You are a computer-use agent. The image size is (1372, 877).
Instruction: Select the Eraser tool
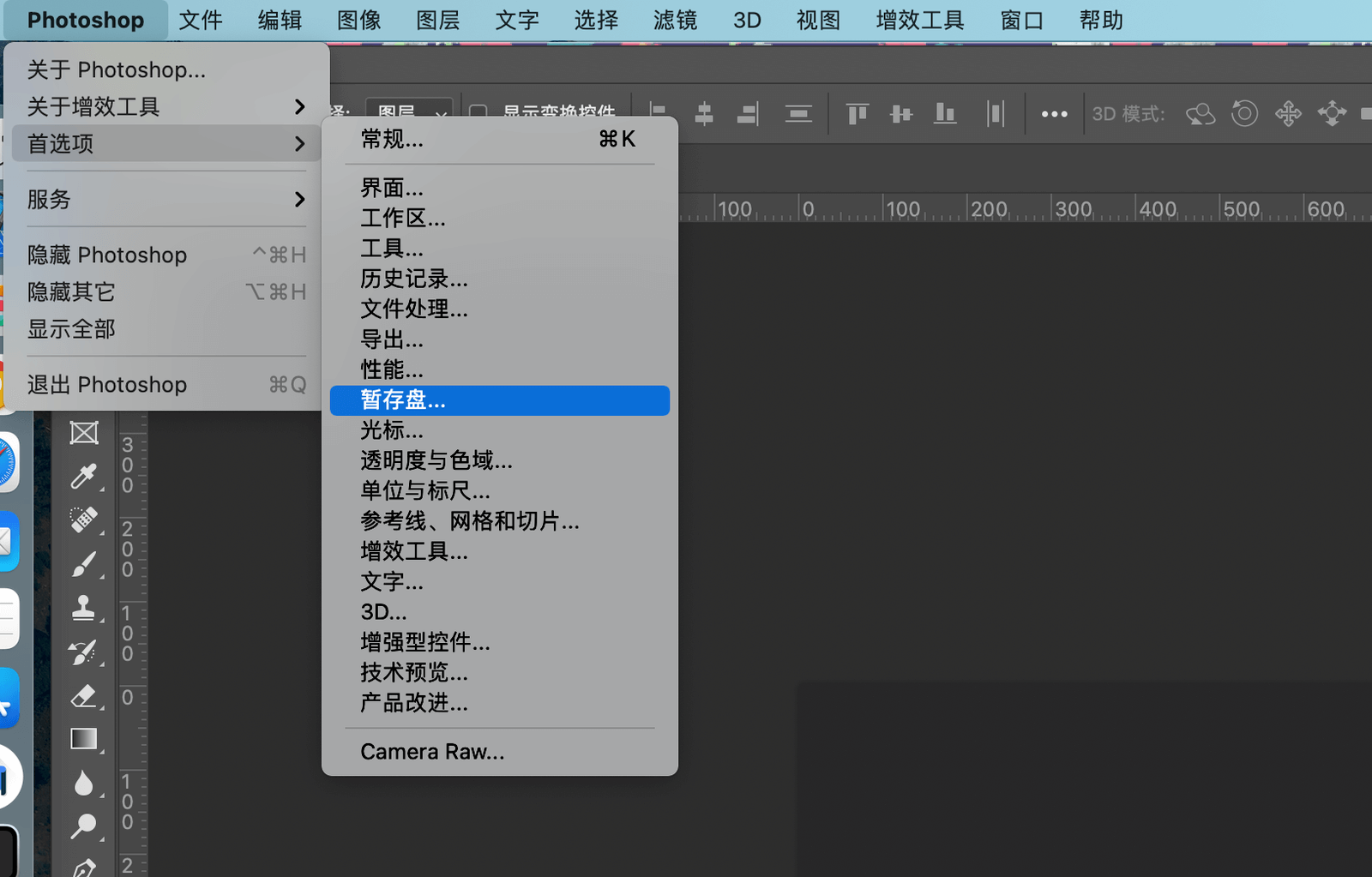[x=84, y=696]
